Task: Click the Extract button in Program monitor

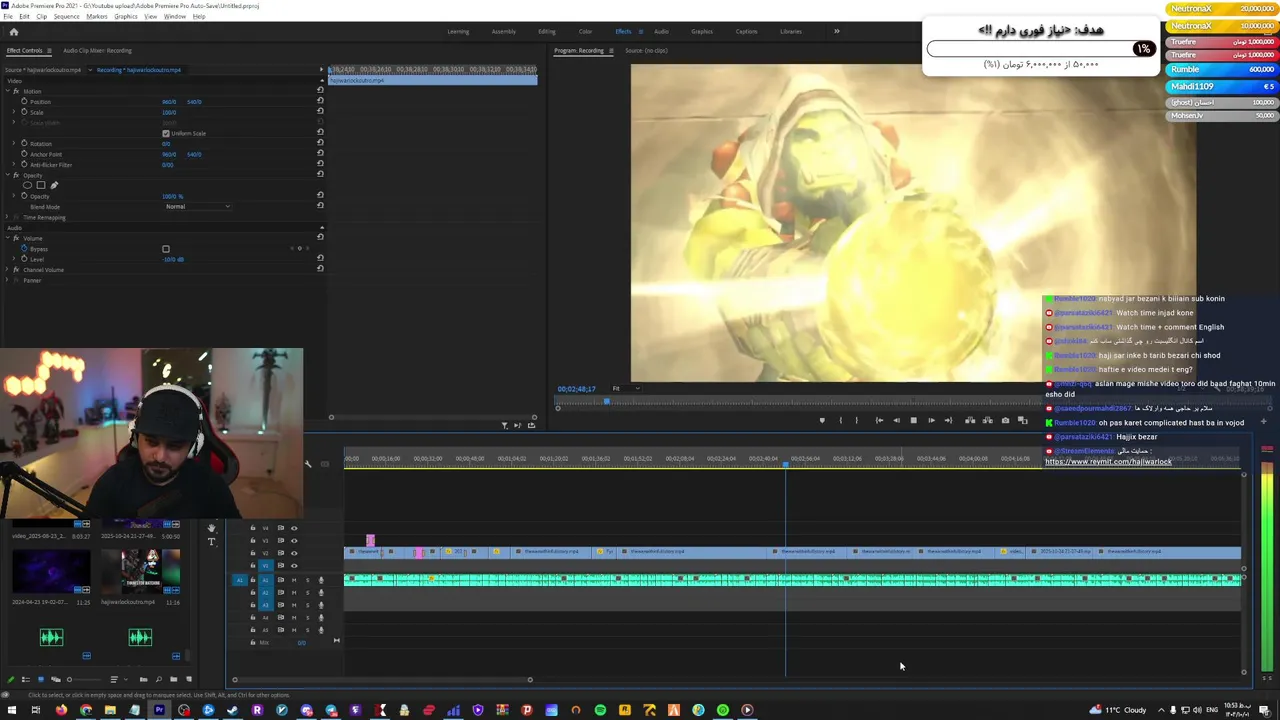Action: (x=987, y=420)
